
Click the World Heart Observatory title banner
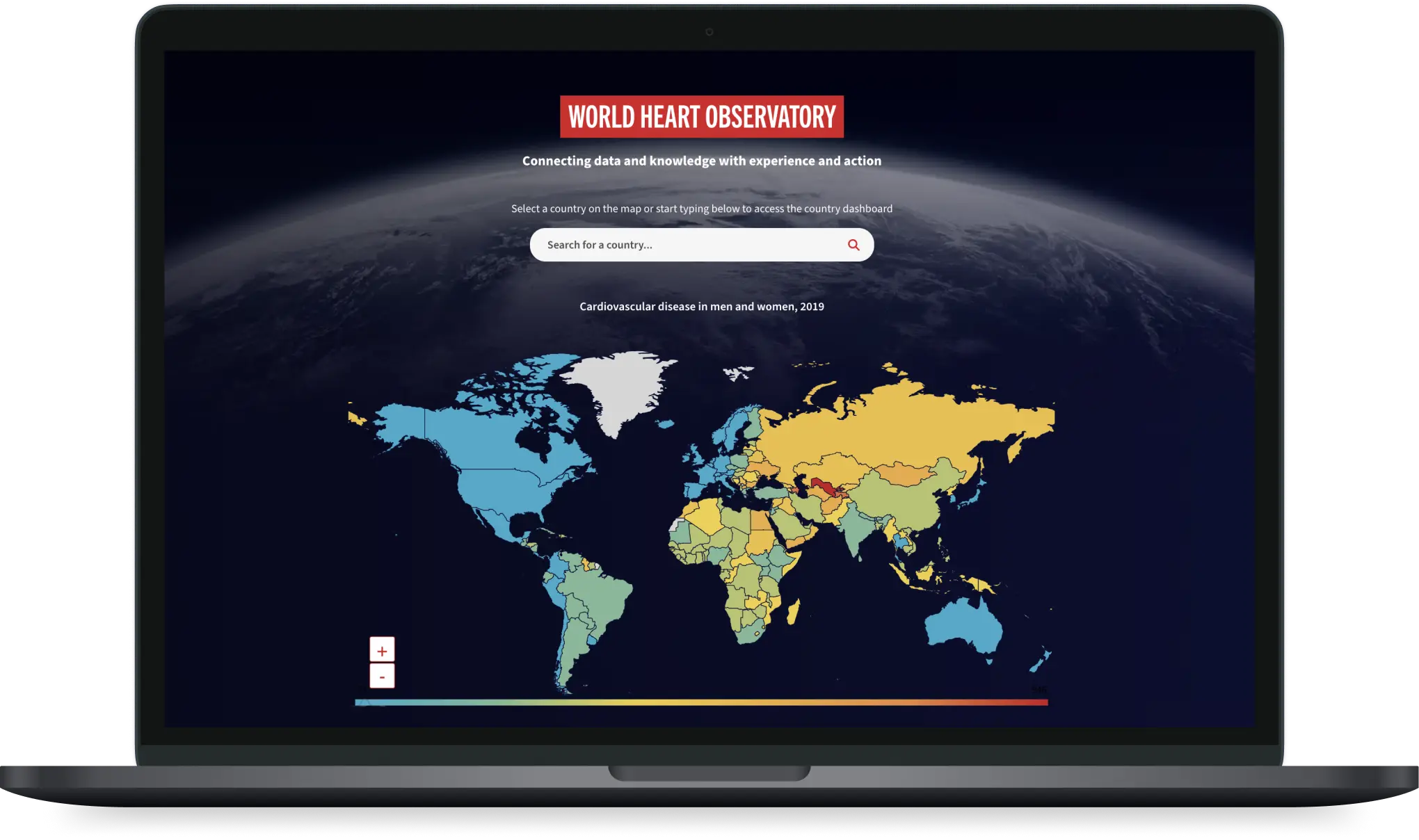[x=702, y=117]
